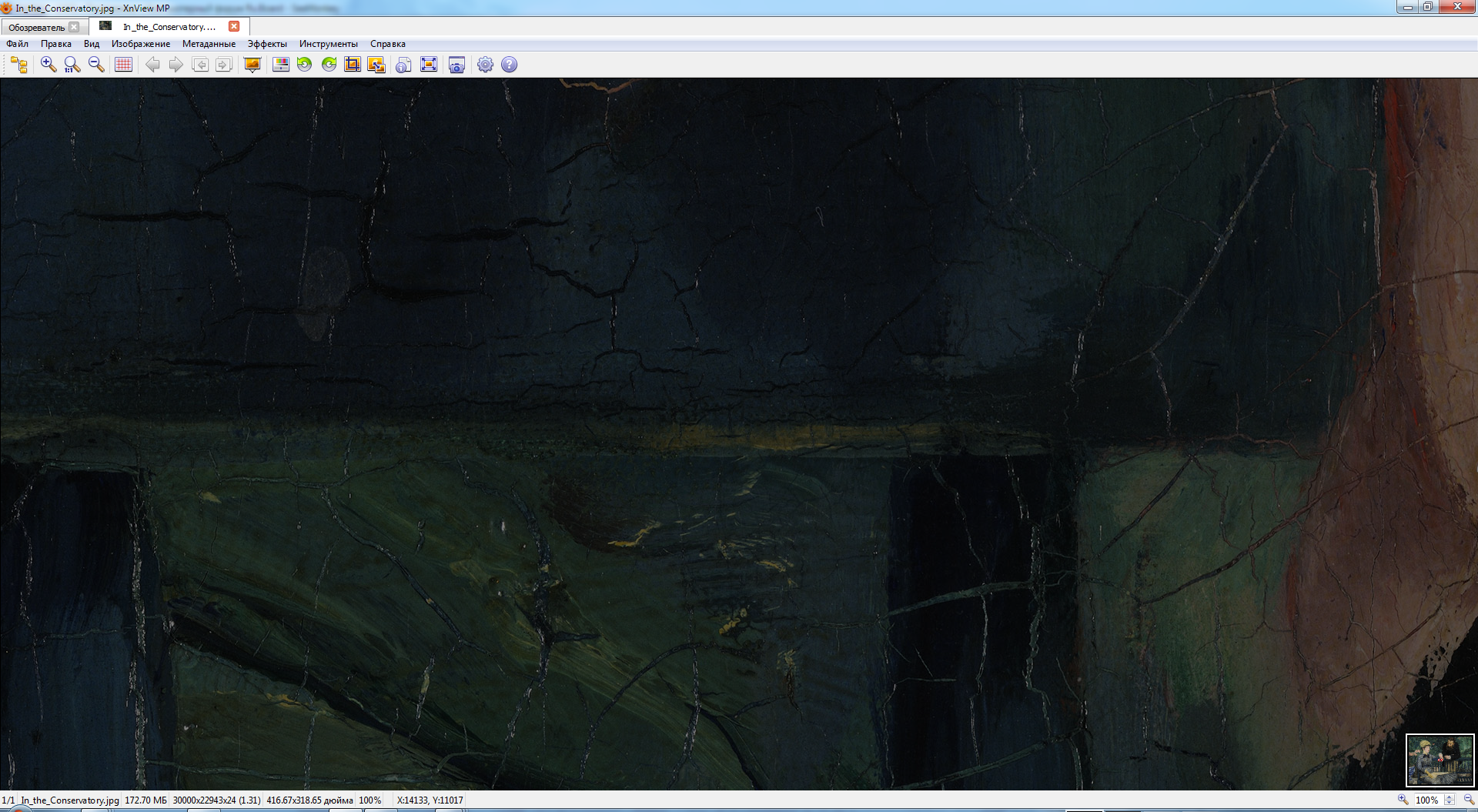Open the Файл menu

[17, 44]
